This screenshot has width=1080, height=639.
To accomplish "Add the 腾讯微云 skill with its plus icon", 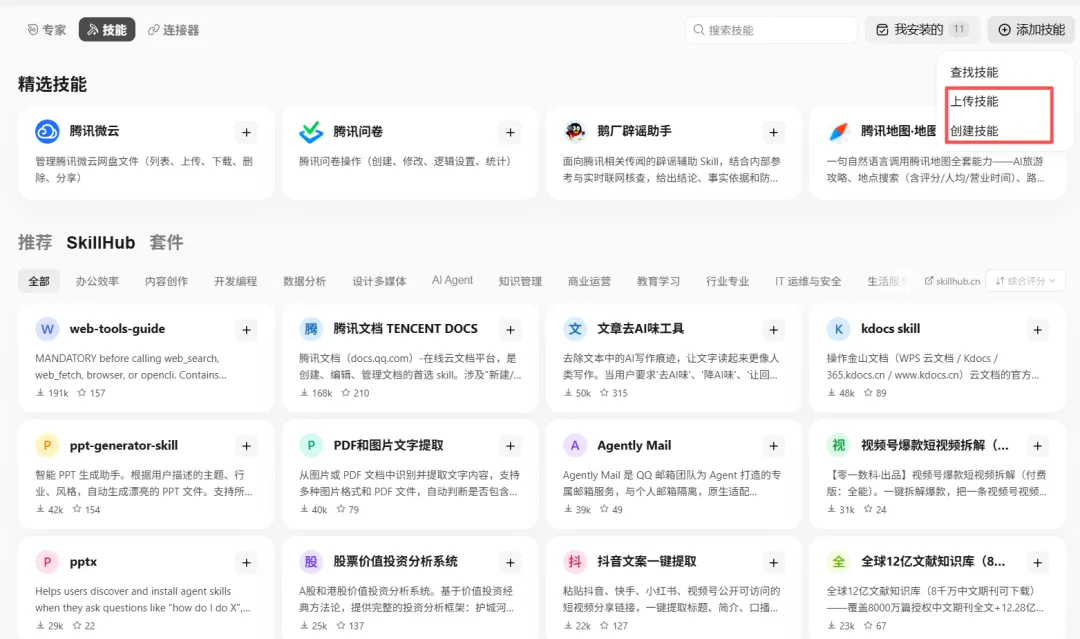I will 246,132.
